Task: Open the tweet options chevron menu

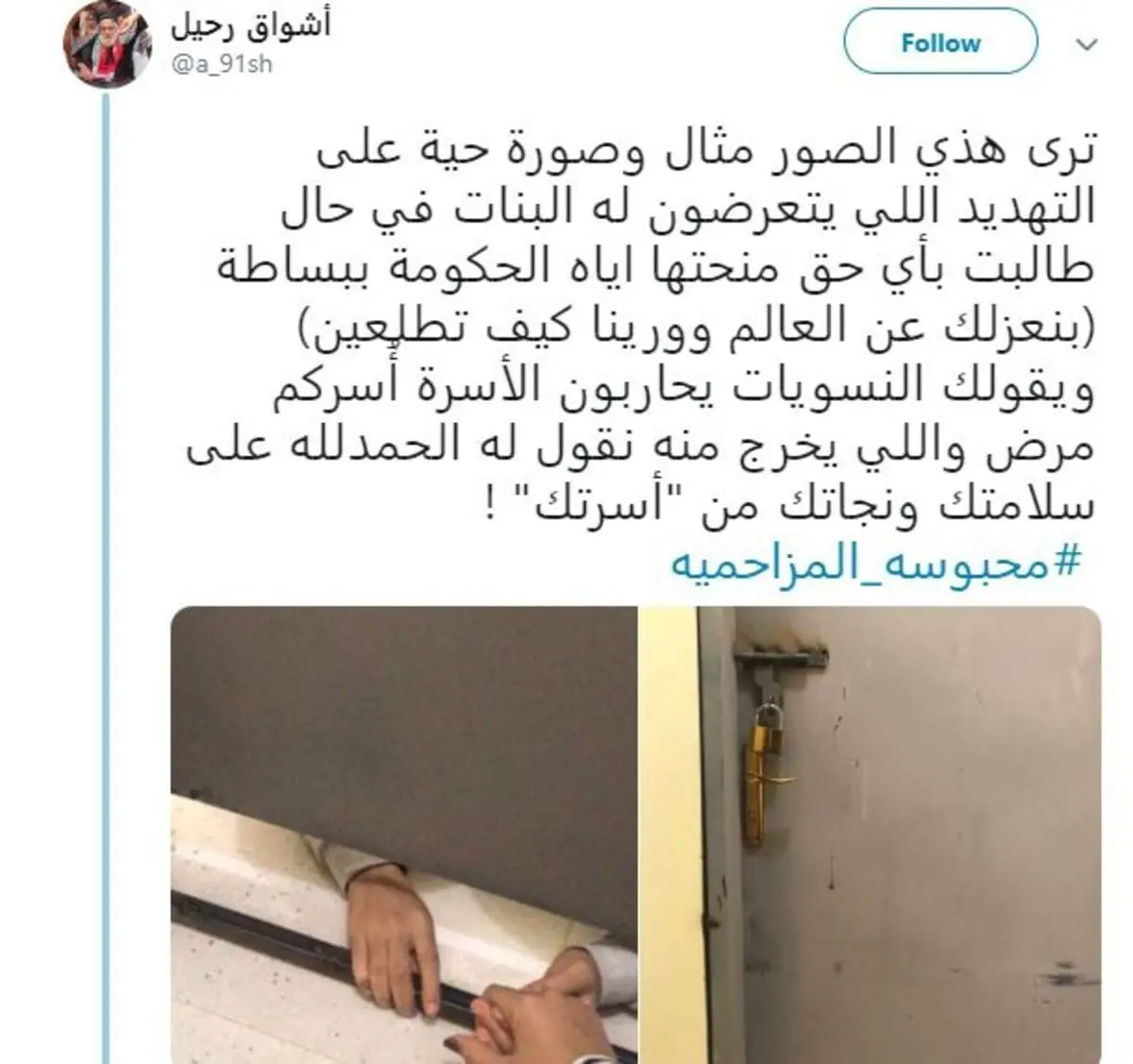Action: click(x=1088, y=44)
